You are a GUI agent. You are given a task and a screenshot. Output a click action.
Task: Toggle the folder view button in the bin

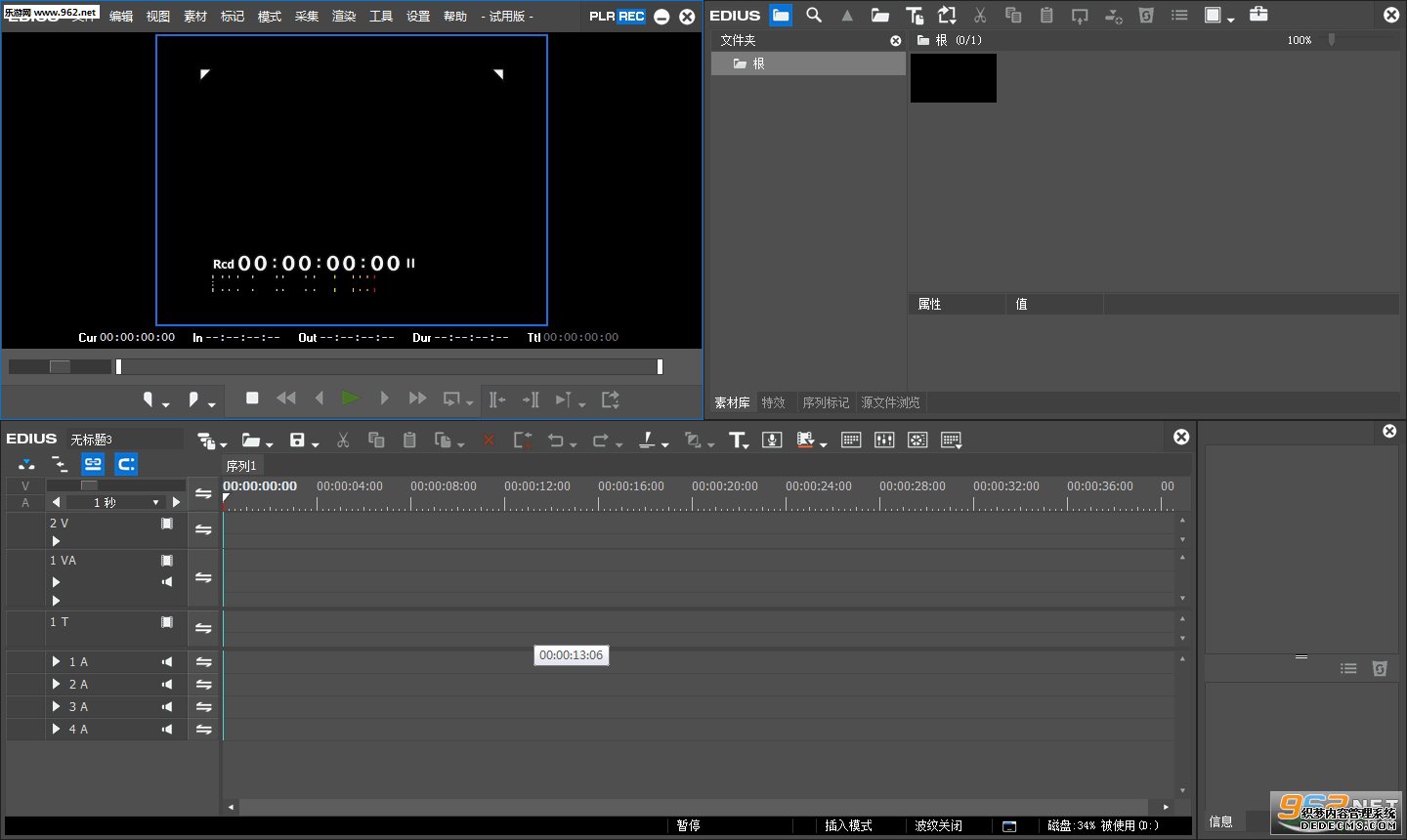click(x=781, y=15)
